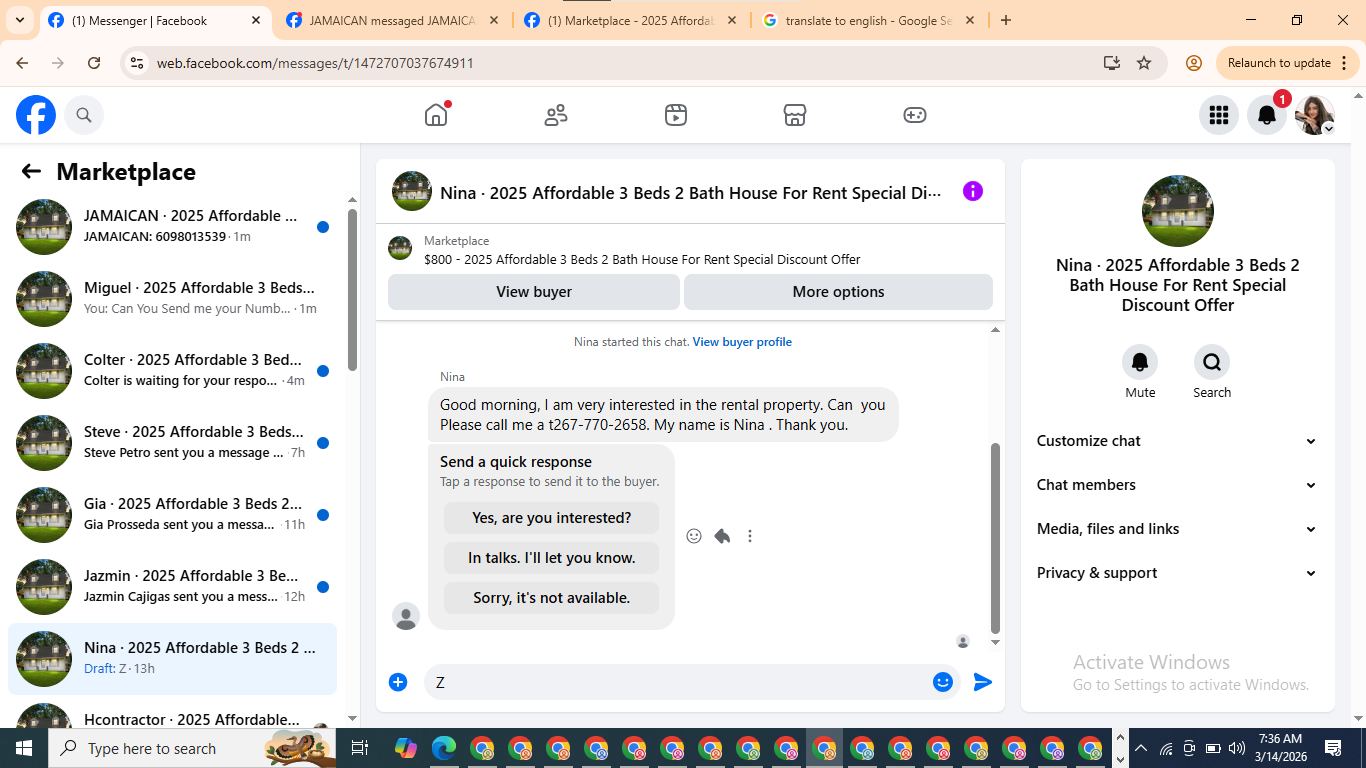Open conversation information purple icon
Image resolution: width=1366 pixels, height=768 pixels.
click(x=973, y=191)
